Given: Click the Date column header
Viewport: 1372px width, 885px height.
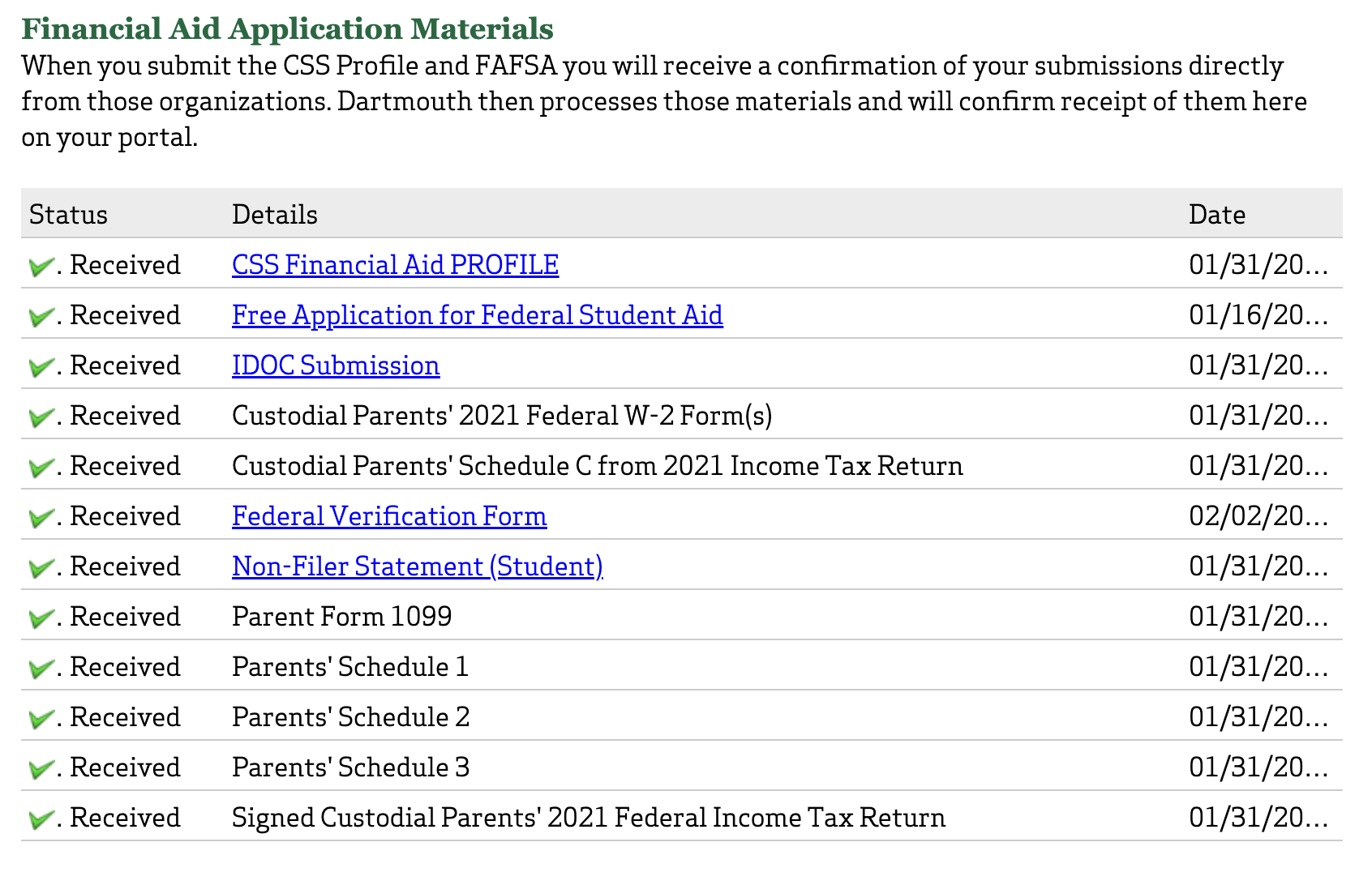Looking at the screenshot, I should coord(1216,215).
